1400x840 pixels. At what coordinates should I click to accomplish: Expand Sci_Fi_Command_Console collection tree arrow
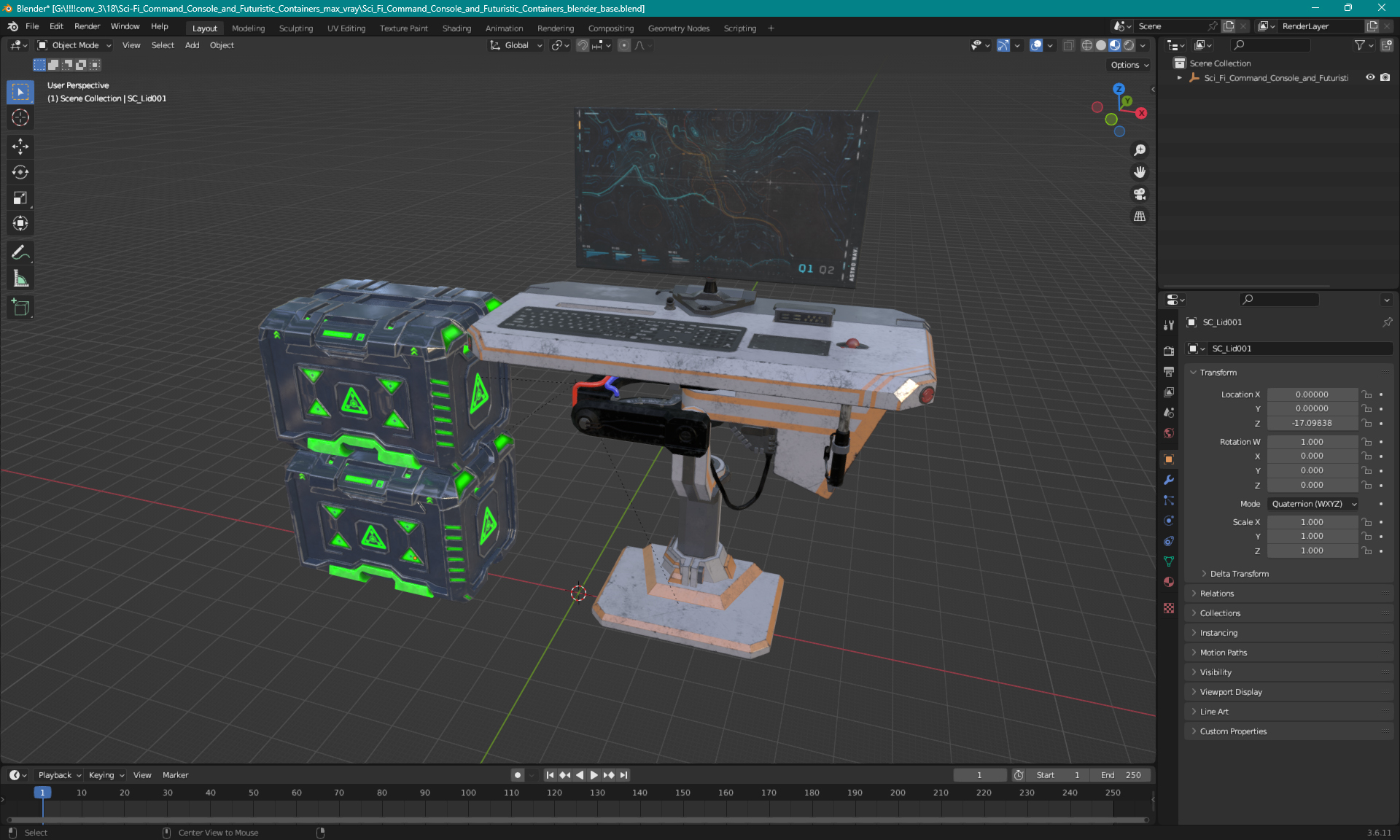1179,77
